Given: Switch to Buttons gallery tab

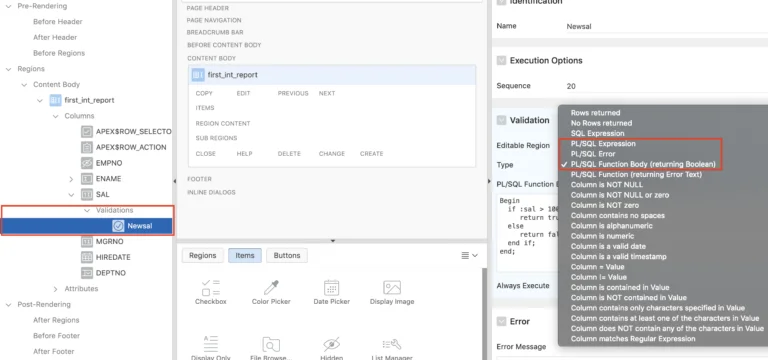Looking at the screenshot, I should (287, 255).
